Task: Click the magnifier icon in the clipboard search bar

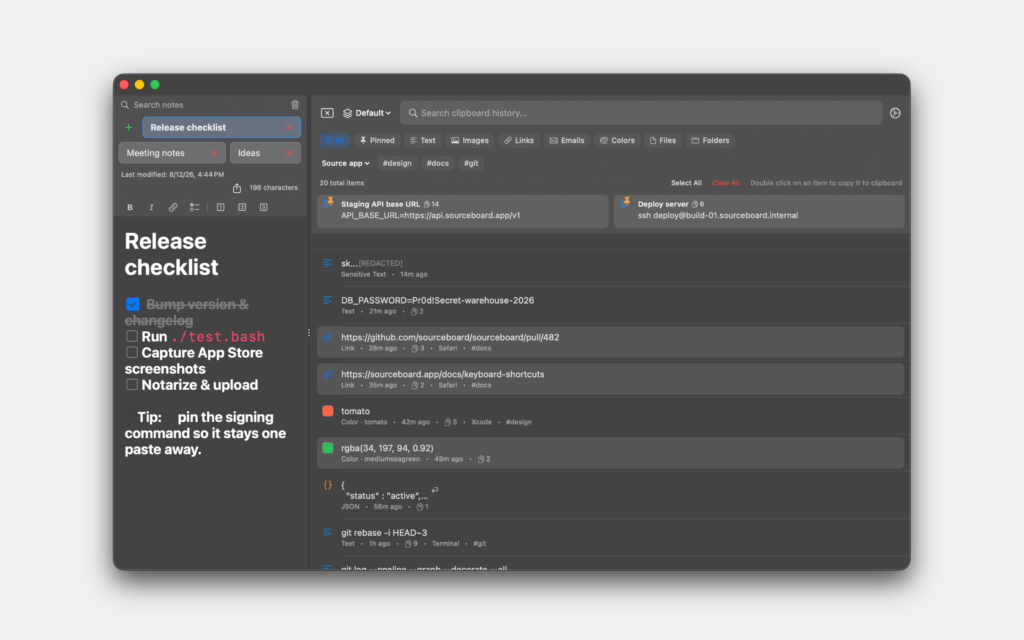Action: coord(413,113)
